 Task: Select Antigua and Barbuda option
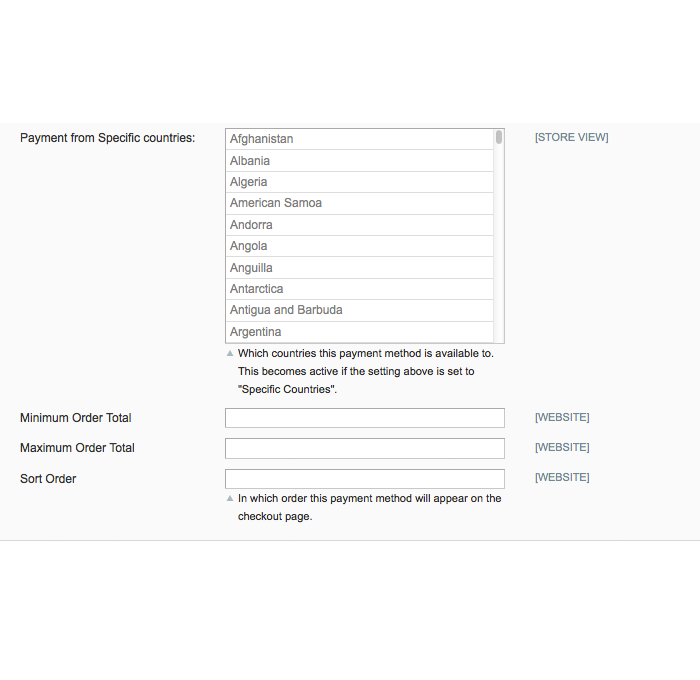pyautogui.click(x=286, y=310)
